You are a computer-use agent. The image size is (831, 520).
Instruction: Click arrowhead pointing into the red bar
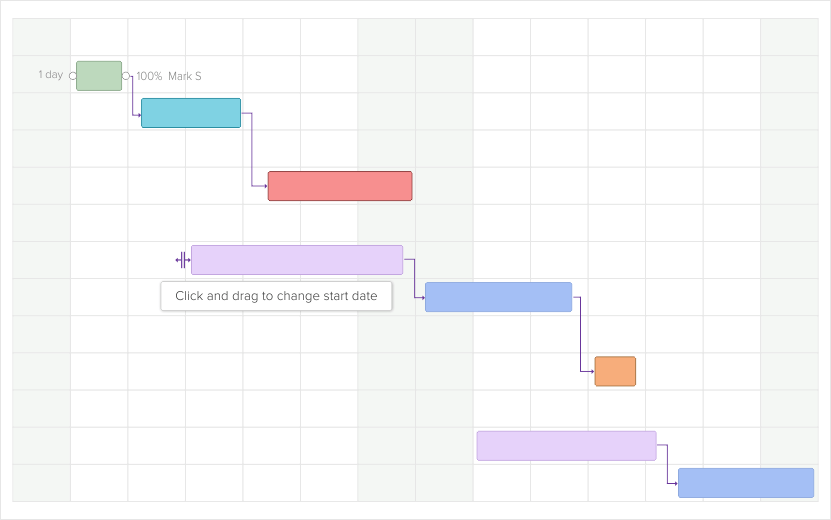265,186
